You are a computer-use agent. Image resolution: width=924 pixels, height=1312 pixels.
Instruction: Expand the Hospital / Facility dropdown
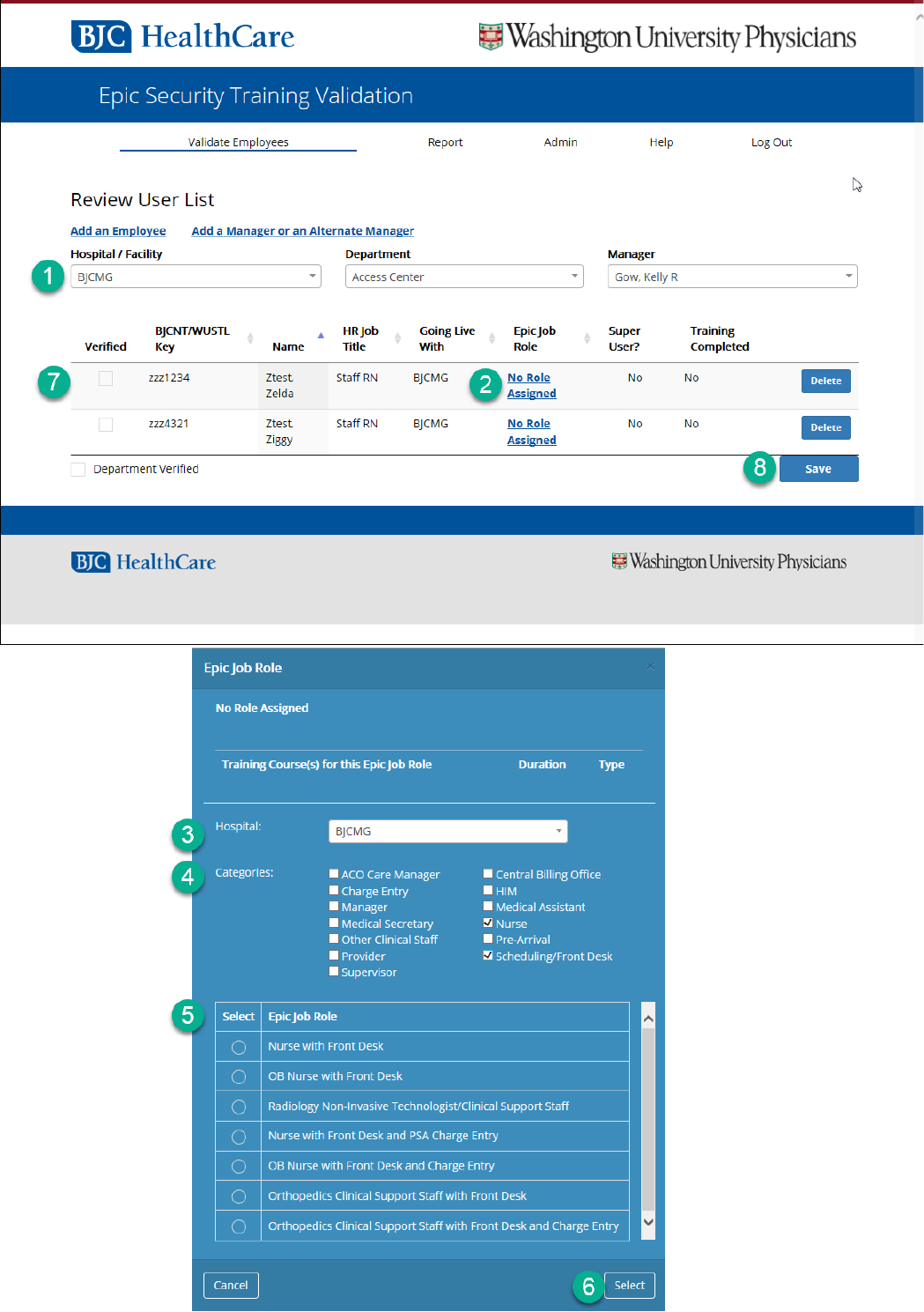coord(196,277)
